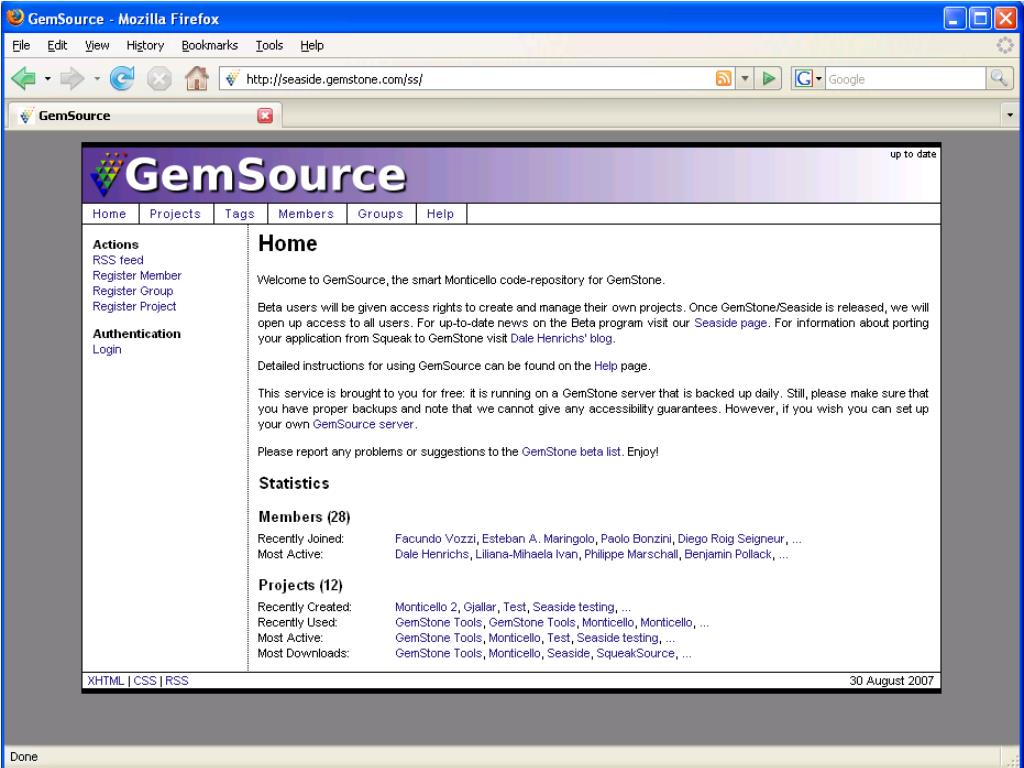Open the SqueakSource project link
The image size is (1024, 768).
tap(635, 653)
